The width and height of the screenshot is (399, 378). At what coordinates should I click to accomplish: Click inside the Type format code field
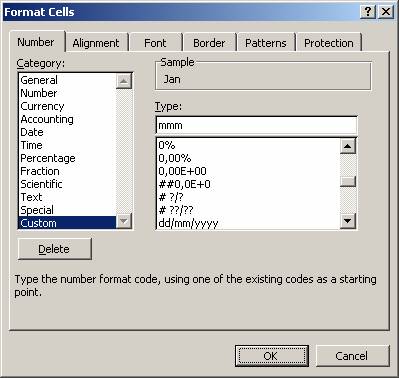pyautogui.click(x=256, y=126)
